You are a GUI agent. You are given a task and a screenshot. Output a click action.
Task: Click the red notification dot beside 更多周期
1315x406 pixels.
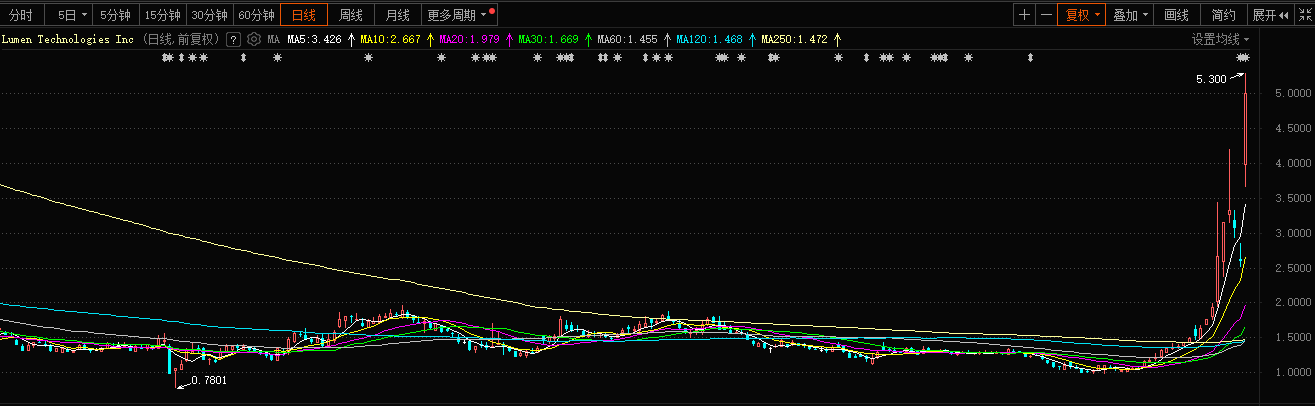coord(492,11)
